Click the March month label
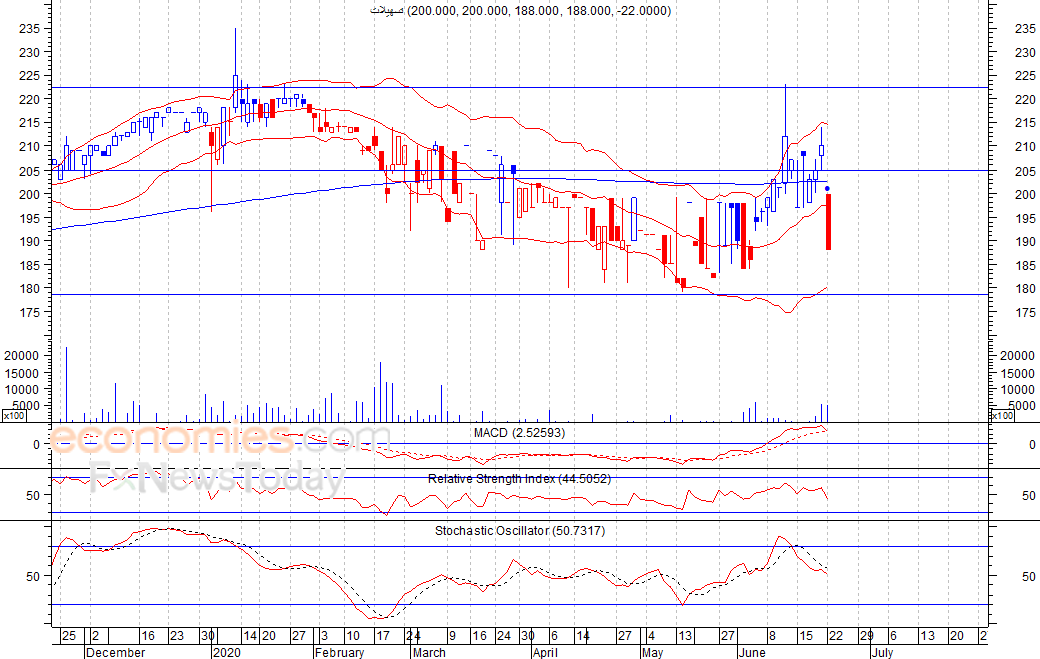Viewport: 1040px width, 659px height. pos(429,652)
